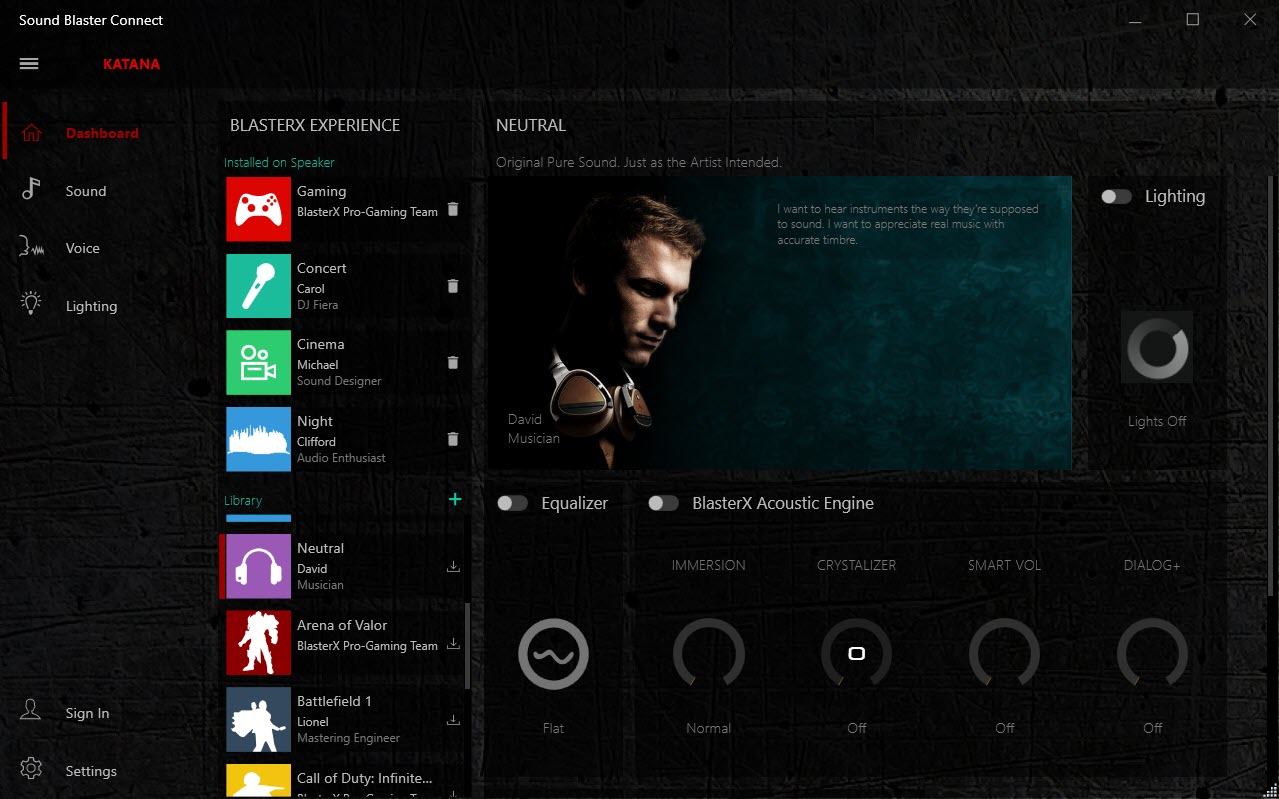1279x799 pixels.
Task: Open the Dashboard section
Action: click(x=102, y=133)
